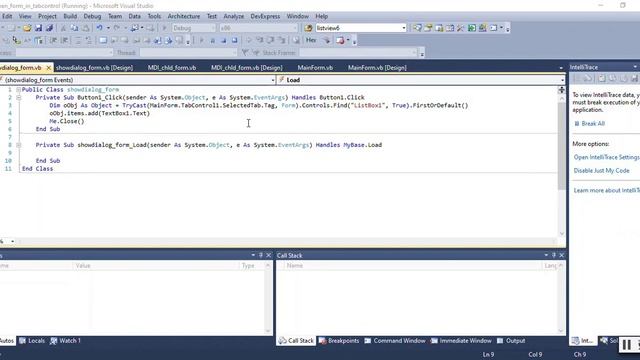Switch to the MainForm.vb [Design] tab
The height and width of the screenshot is (360, 640).
click(x=377, y=68)
